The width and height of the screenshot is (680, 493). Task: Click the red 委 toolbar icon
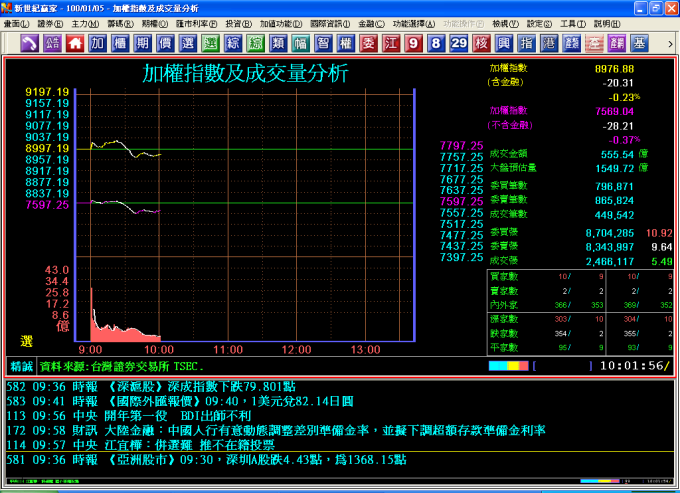tap(368, 43)
